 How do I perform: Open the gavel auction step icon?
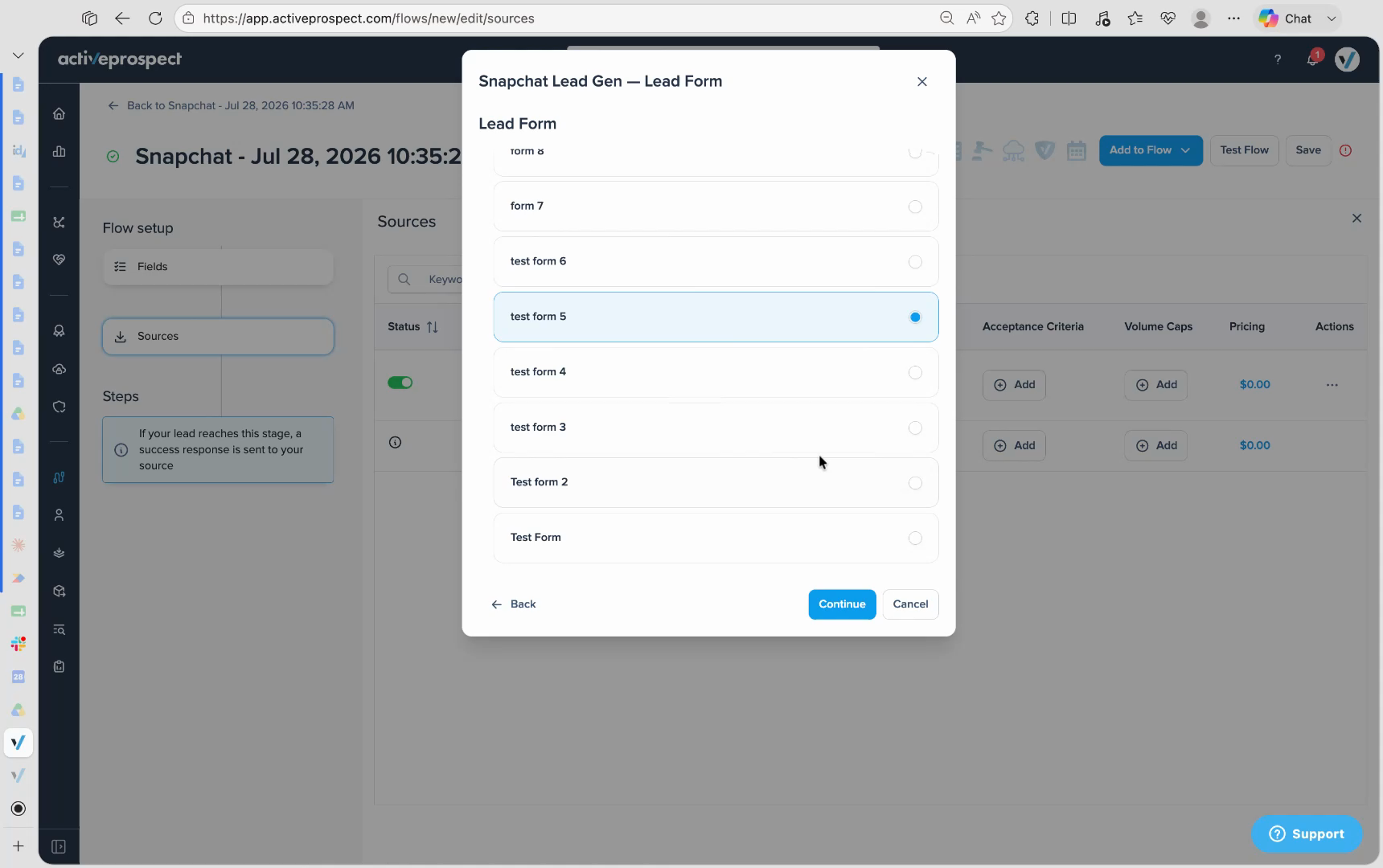click(982, 150)
